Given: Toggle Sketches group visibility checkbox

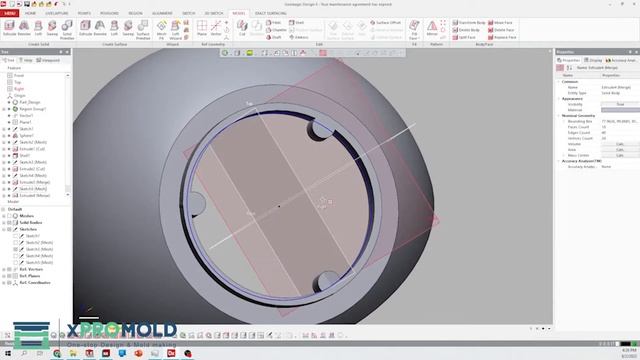Looking at the screenshot, I should [x=9, y=229].
